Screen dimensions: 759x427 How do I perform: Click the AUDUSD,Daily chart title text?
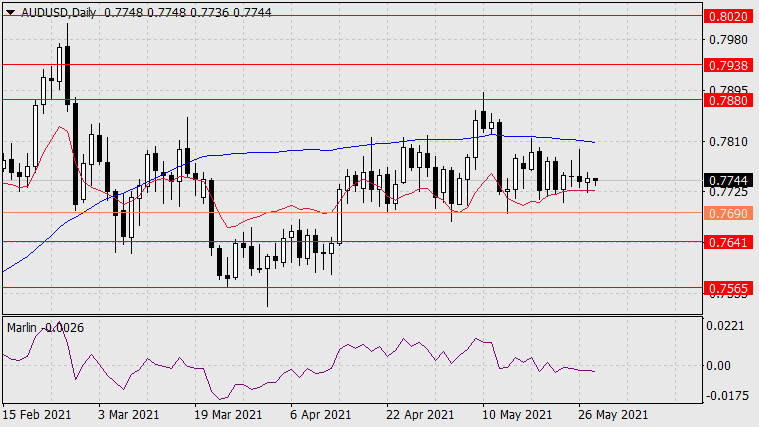(x=59, y=13)
